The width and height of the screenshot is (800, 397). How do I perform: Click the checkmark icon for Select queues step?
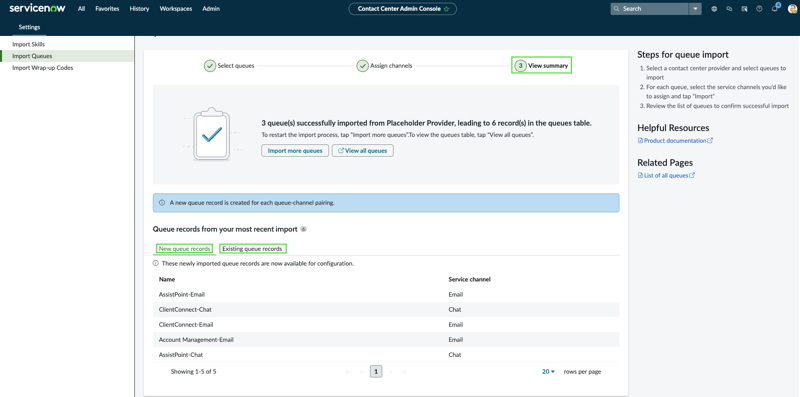coord(210,66)
